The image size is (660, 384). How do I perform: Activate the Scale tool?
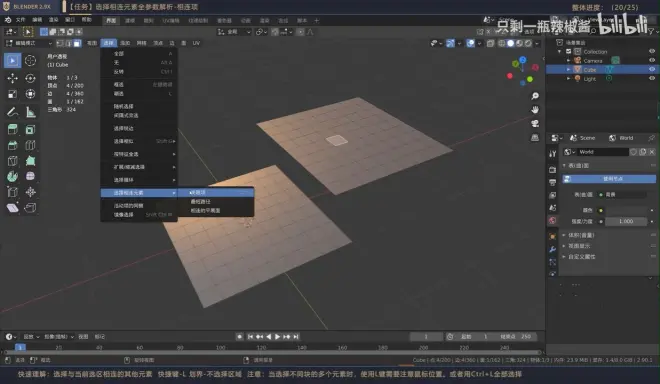click(13, 94)
